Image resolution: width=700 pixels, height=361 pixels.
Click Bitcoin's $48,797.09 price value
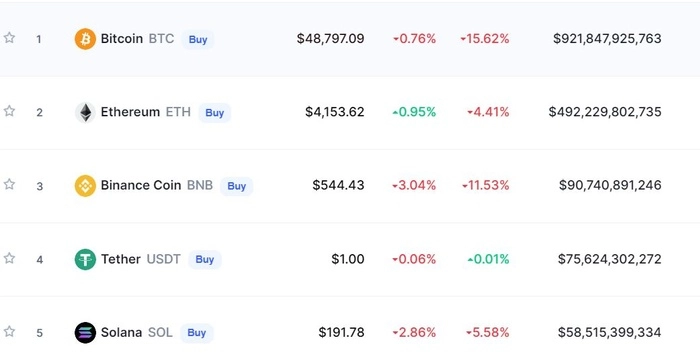tap(330, 39)
